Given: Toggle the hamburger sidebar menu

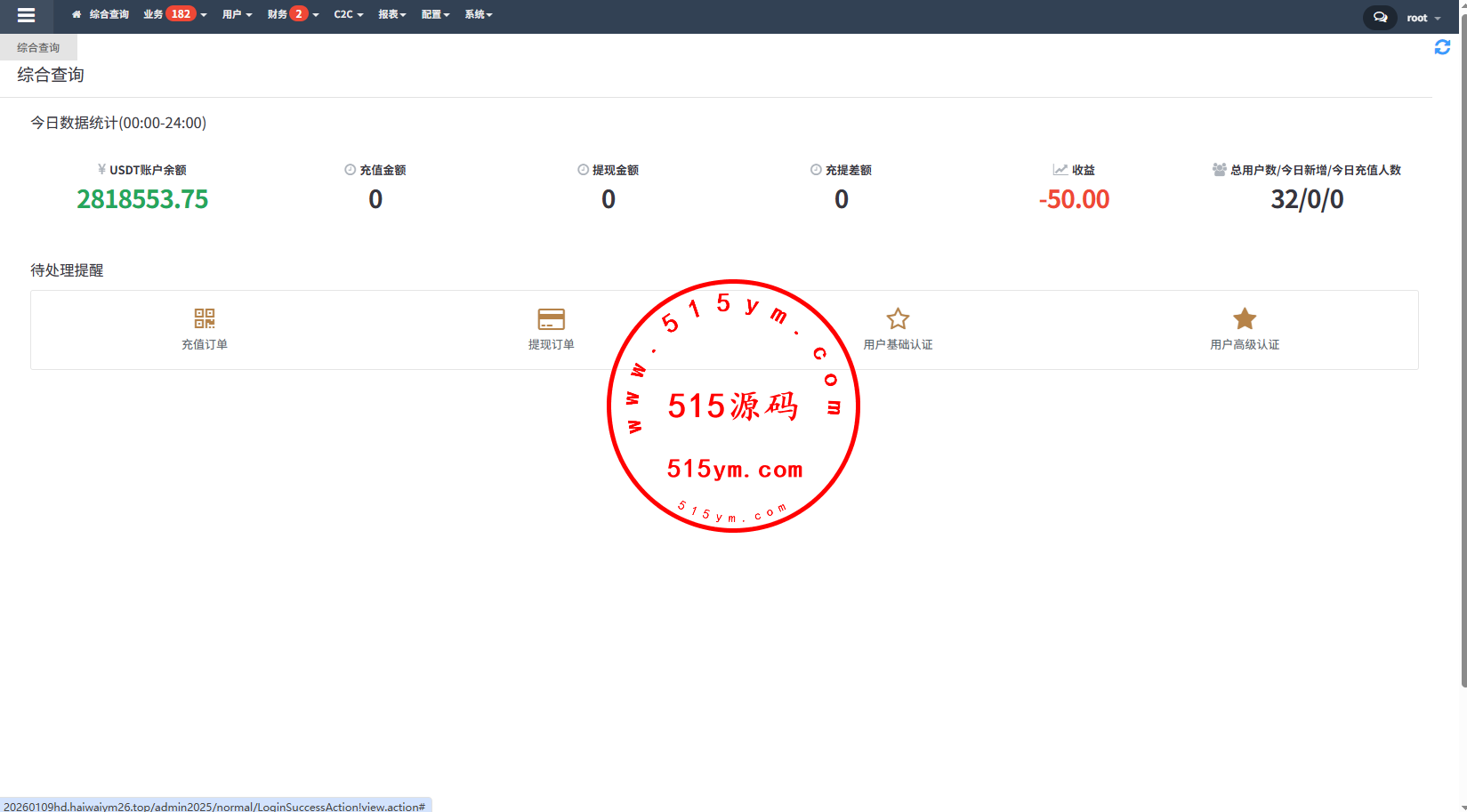Looking at the screenshot, I should click(x=26, y=15).
